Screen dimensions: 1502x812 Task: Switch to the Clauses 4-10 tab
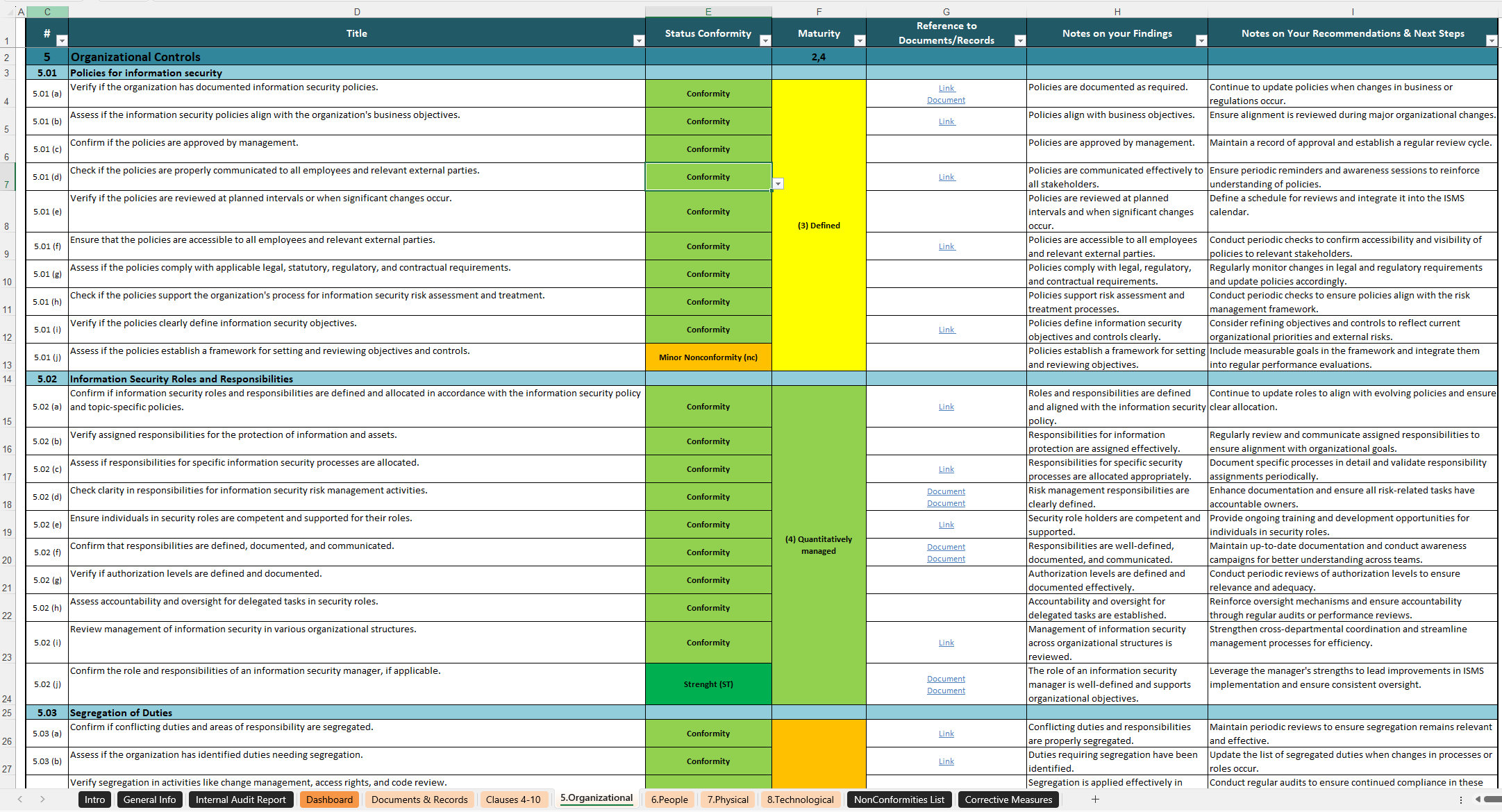(514, 800)
